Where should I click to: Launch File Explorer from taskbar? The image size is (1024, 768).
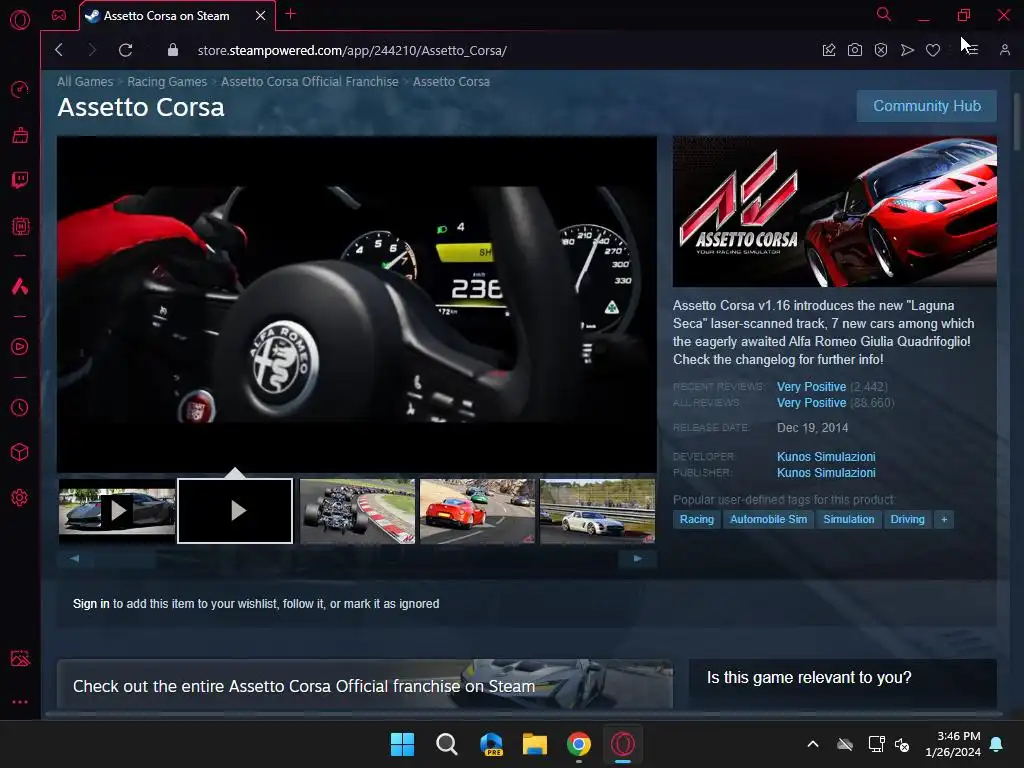(x=535, y=744)
